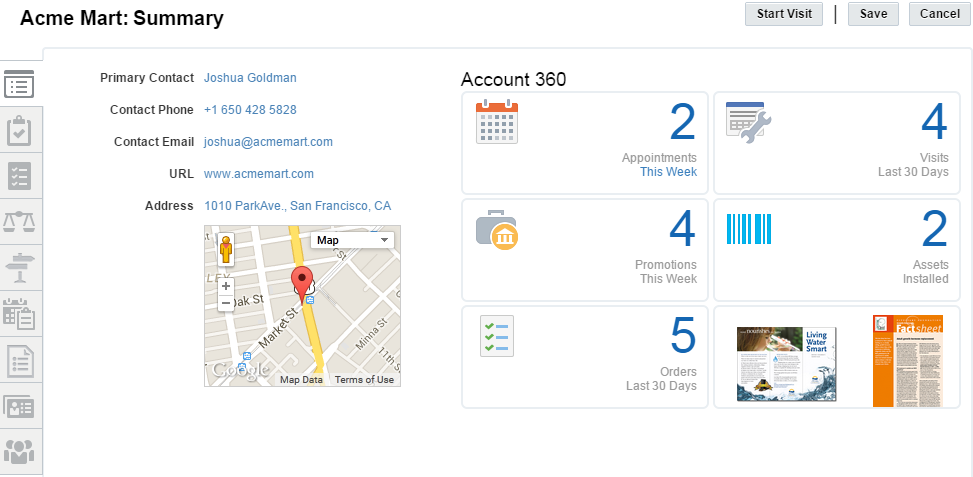This screenshot has height=477, width=973.
Task: Open the Map type dropdown
Action: 352,240
